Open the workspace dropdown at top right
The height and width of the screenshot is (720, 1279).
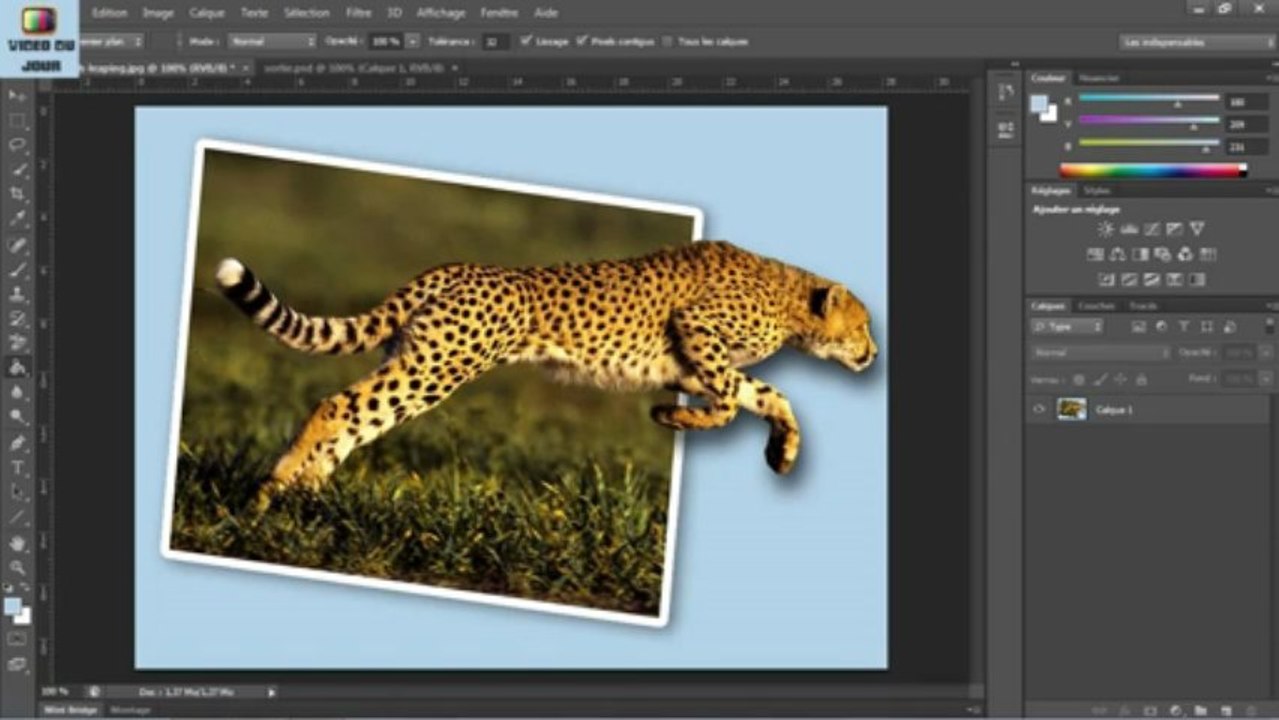[1197, 42]
